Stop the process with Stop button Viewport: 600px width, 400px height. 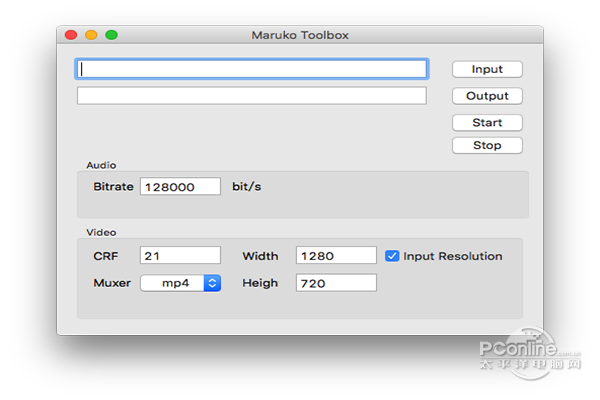coord(487,145)
